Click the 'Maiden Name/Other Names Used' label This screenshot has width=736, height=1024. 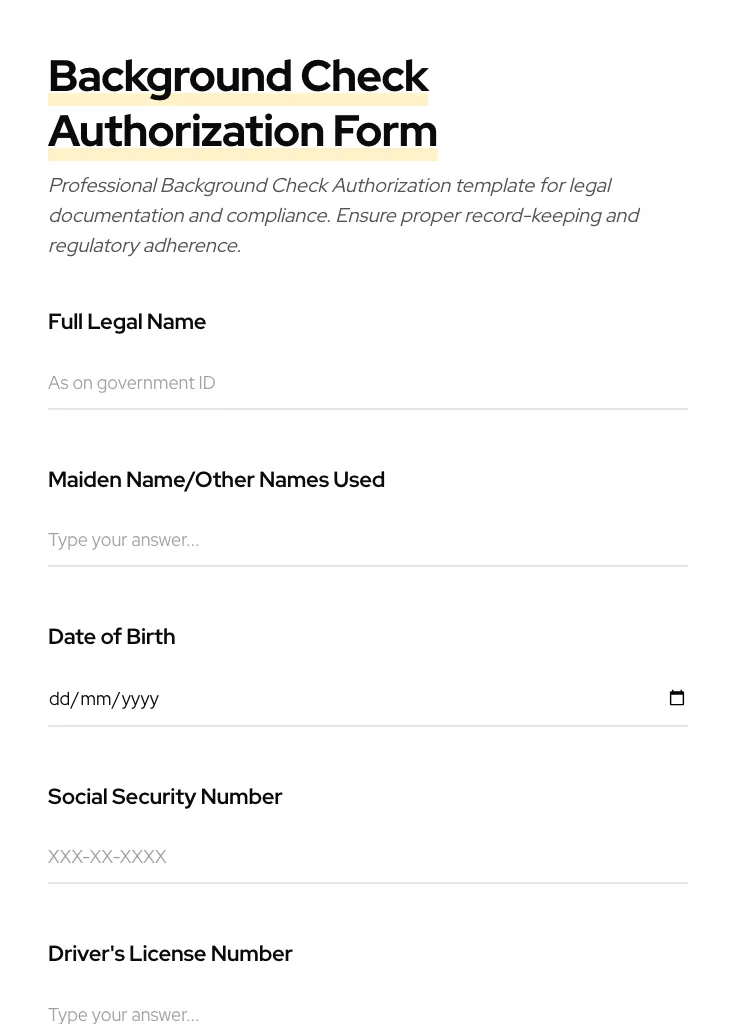pyautogui.click(x=216, y=480)
